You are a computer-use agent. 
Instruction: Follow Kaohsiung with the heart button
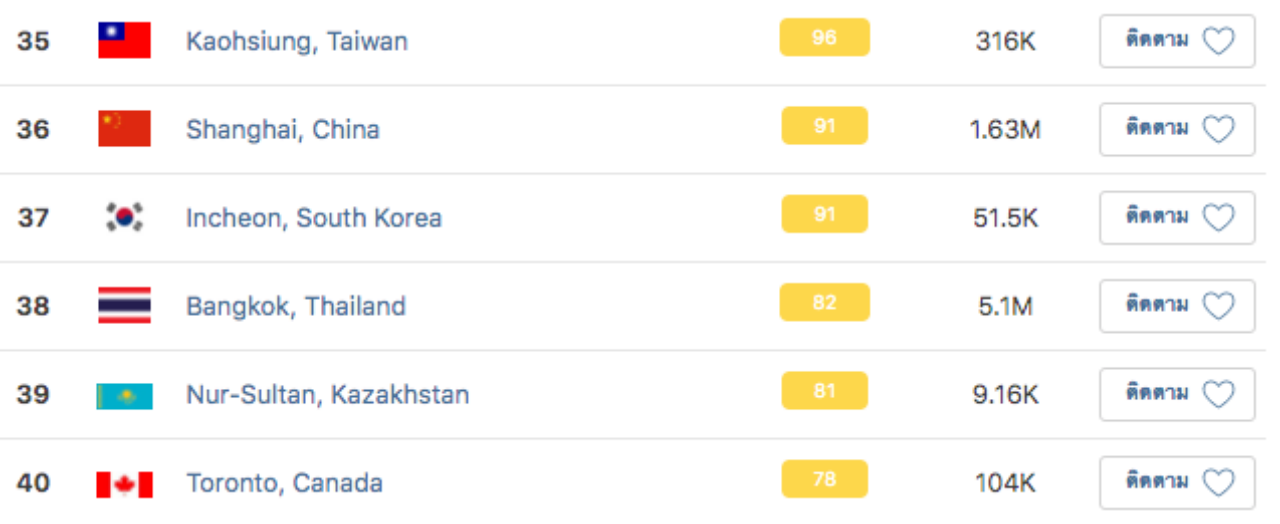[1177, 41]
